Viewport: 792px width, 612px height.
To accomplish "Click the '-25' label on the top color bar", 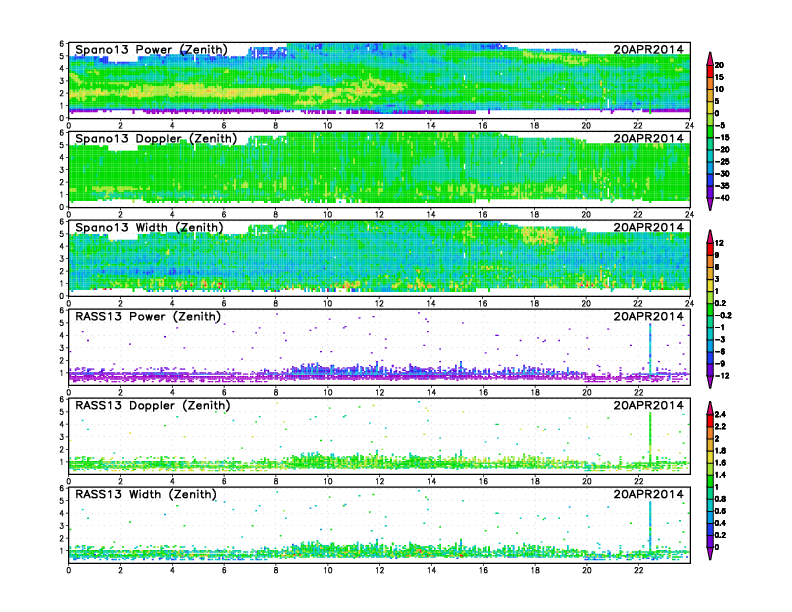I will tap(722, 162).
